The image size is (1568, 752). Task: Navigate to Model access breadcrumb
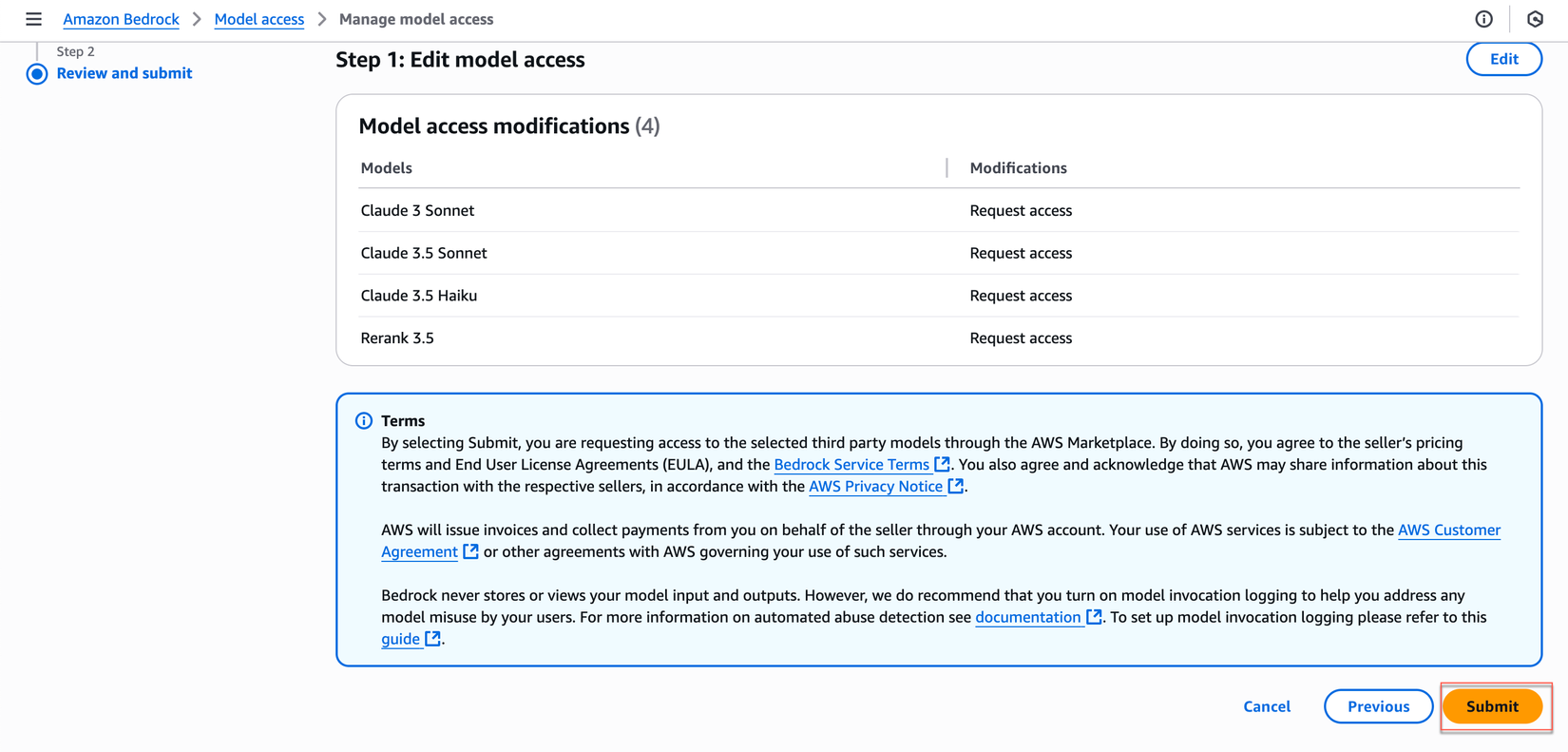click(x=259, y=19)
